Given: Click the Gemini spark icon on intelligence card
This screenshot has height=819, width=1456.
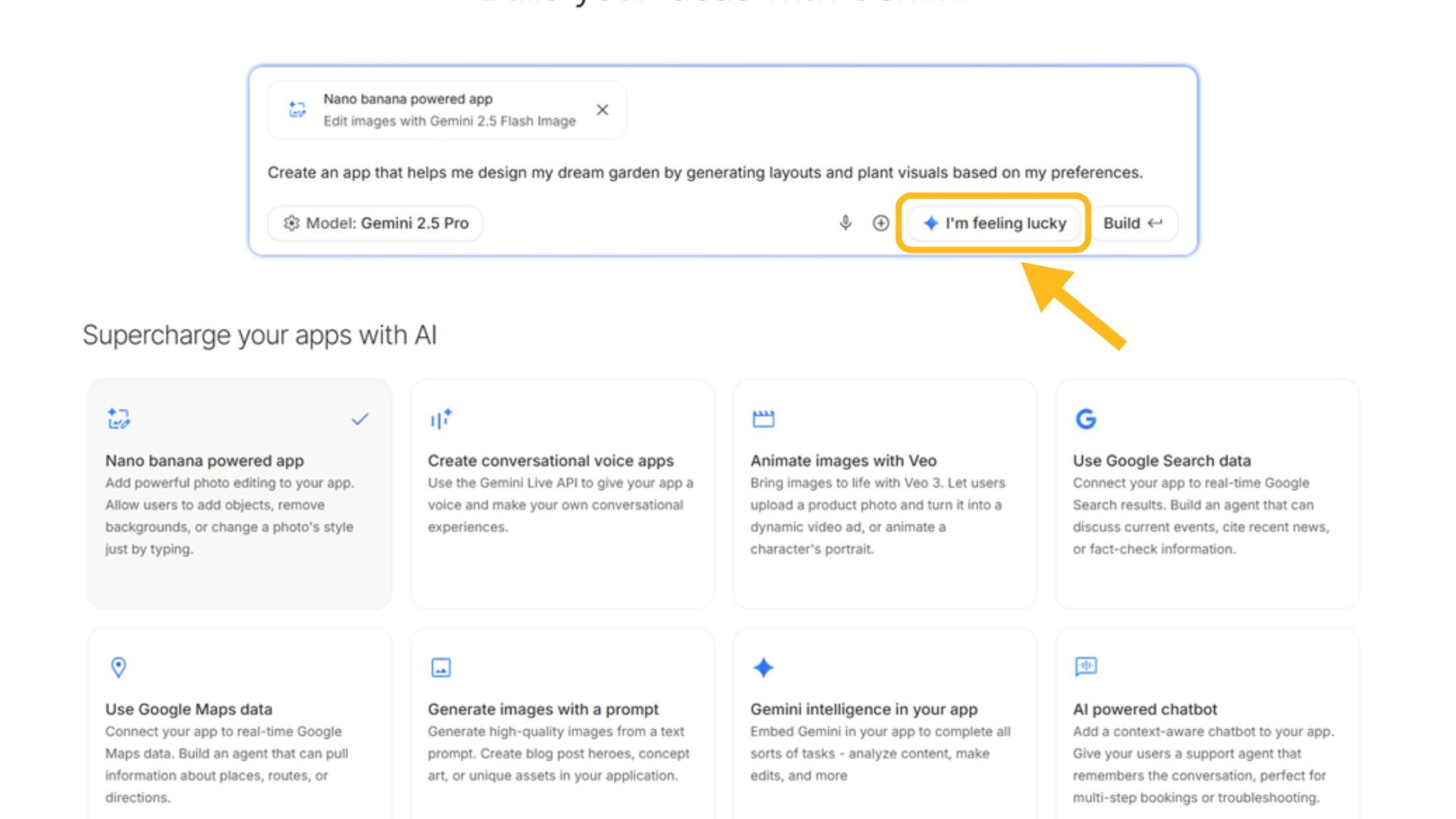Looking at the screenshot, I should (x=764, y=667).
